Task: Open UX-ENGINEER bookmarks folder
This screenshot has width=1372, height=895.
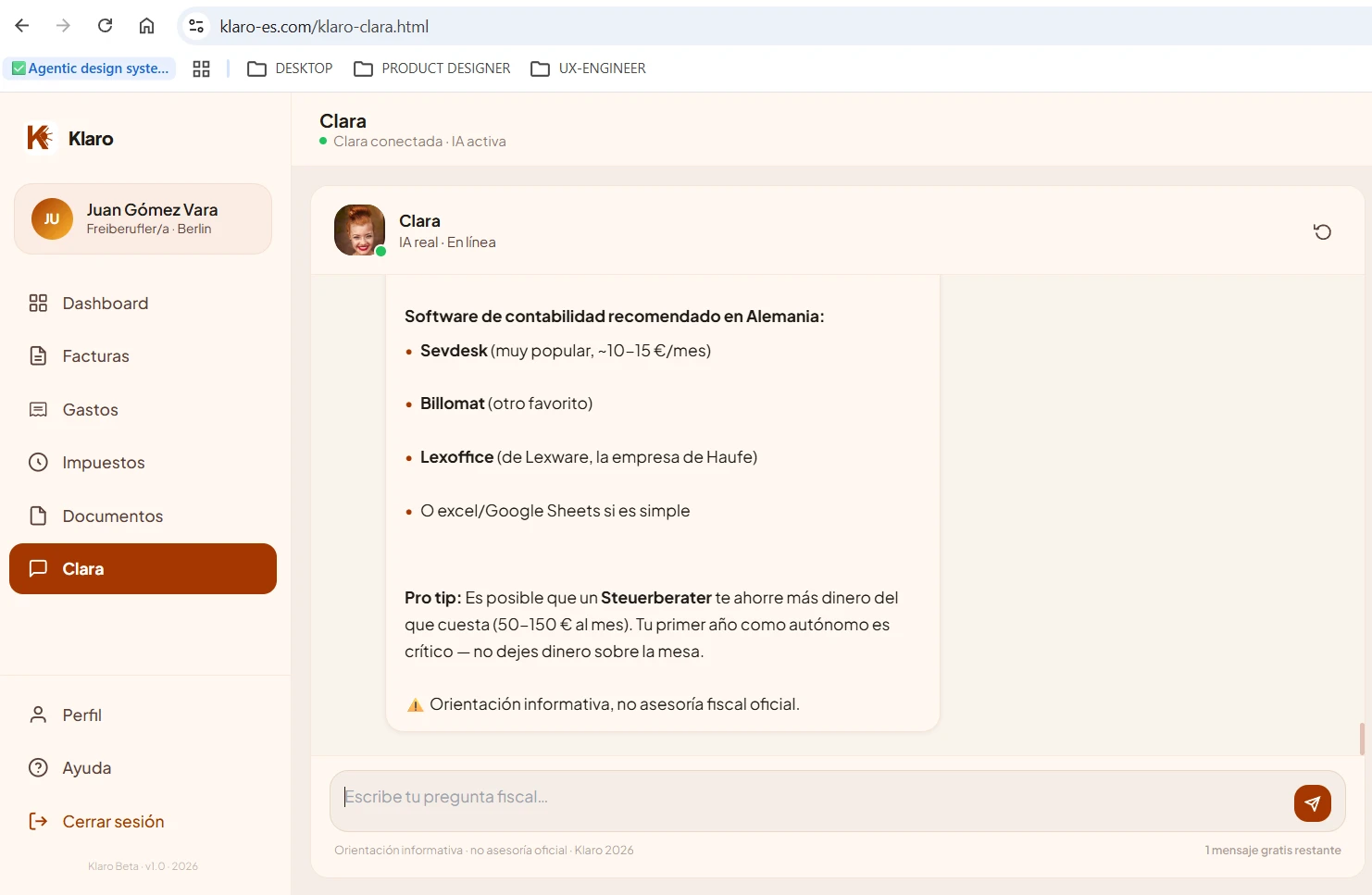Action: pyautogui.click(x=589, y=68)
